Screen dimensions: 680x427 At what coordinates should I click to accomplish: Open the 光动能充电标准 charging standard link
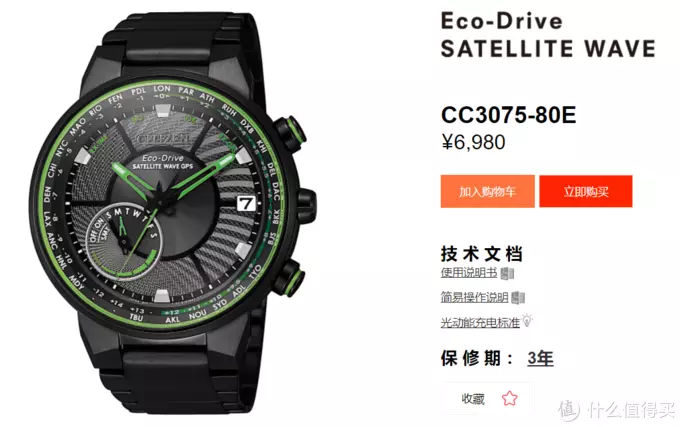pyautogui.click(x=480, y=323)
